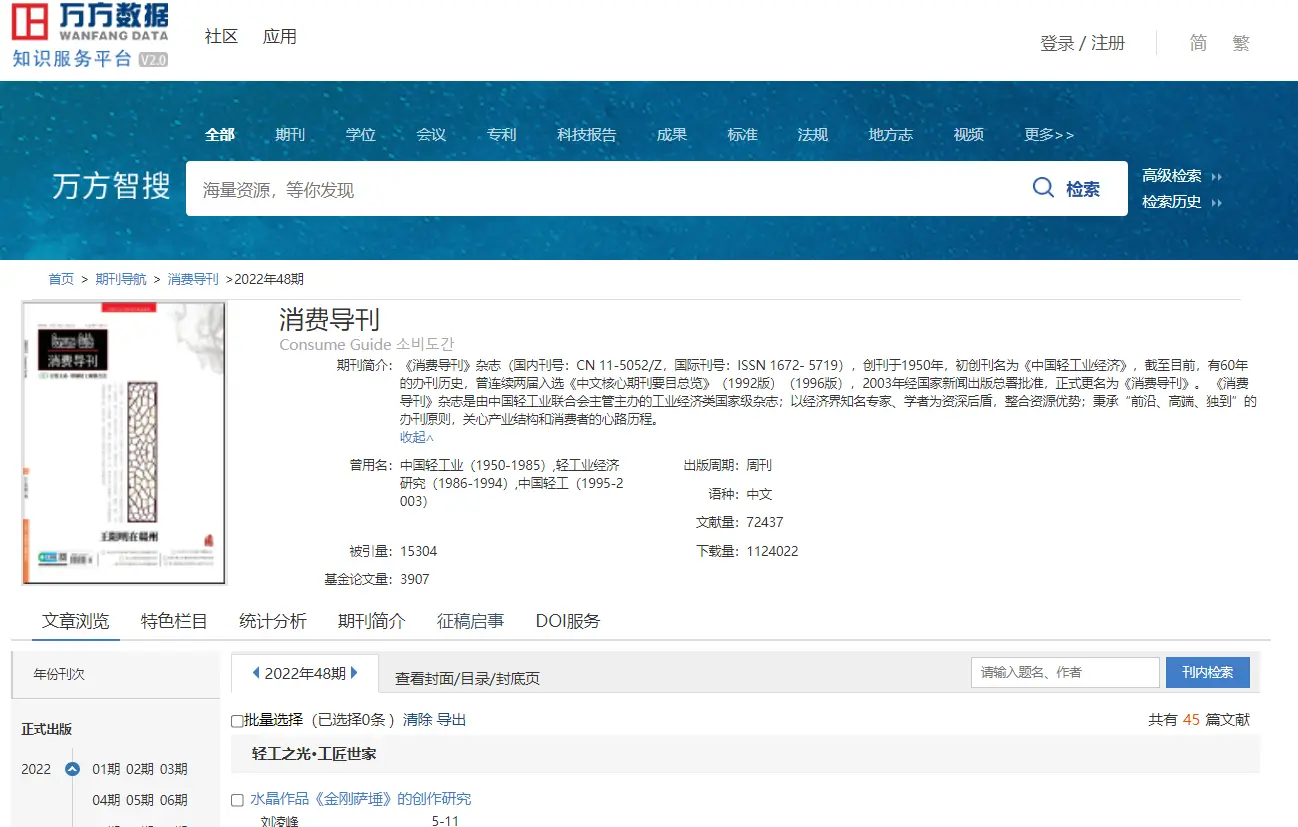Click the 刊内检索 button
The height and width of the screenshot is (827, 1298).
tap(1207, 672)
